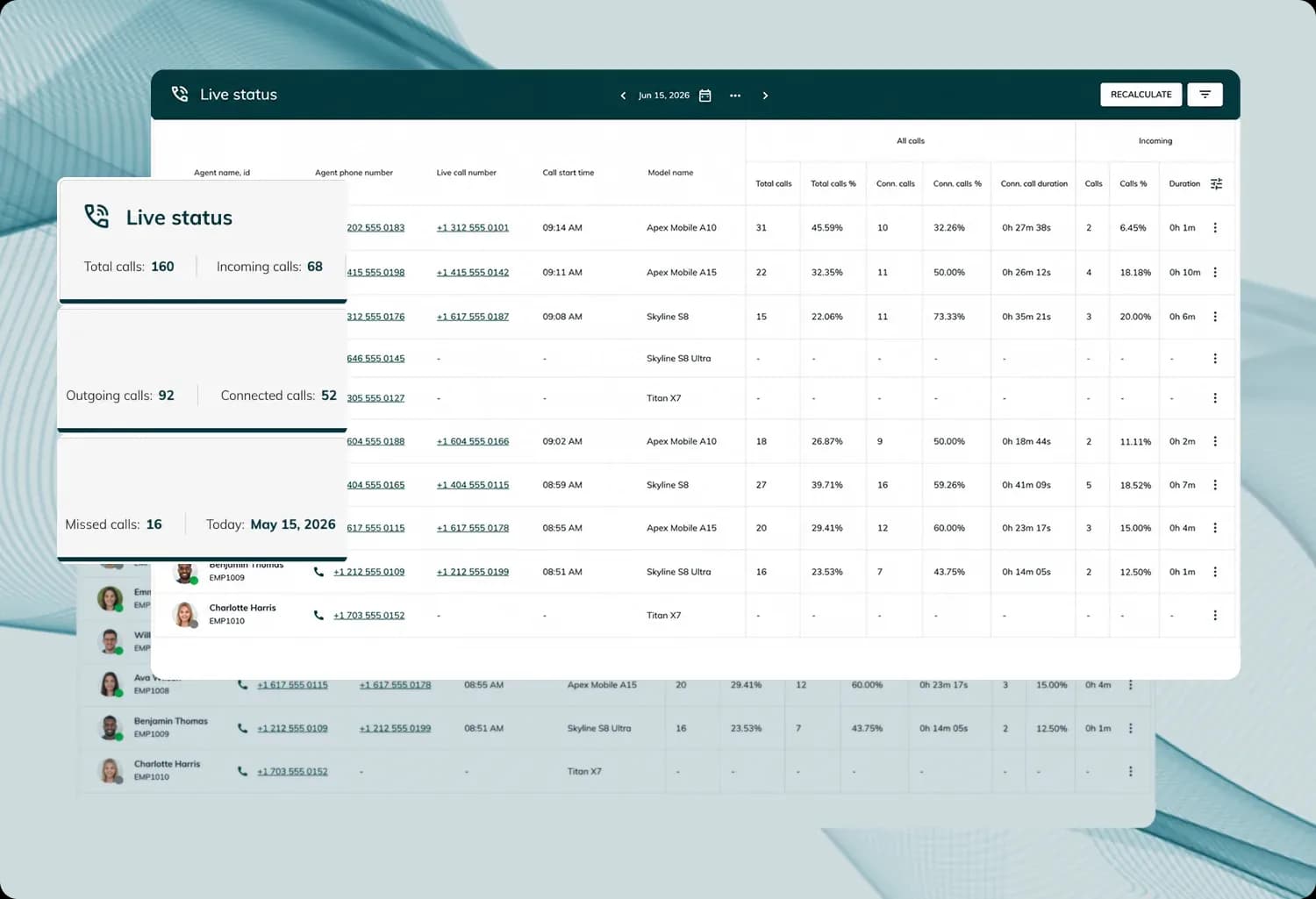The height and width of the screenshot is (899, 1316).
Task: Click the 09:14 AM call start time
Action: tap(562, 228)
